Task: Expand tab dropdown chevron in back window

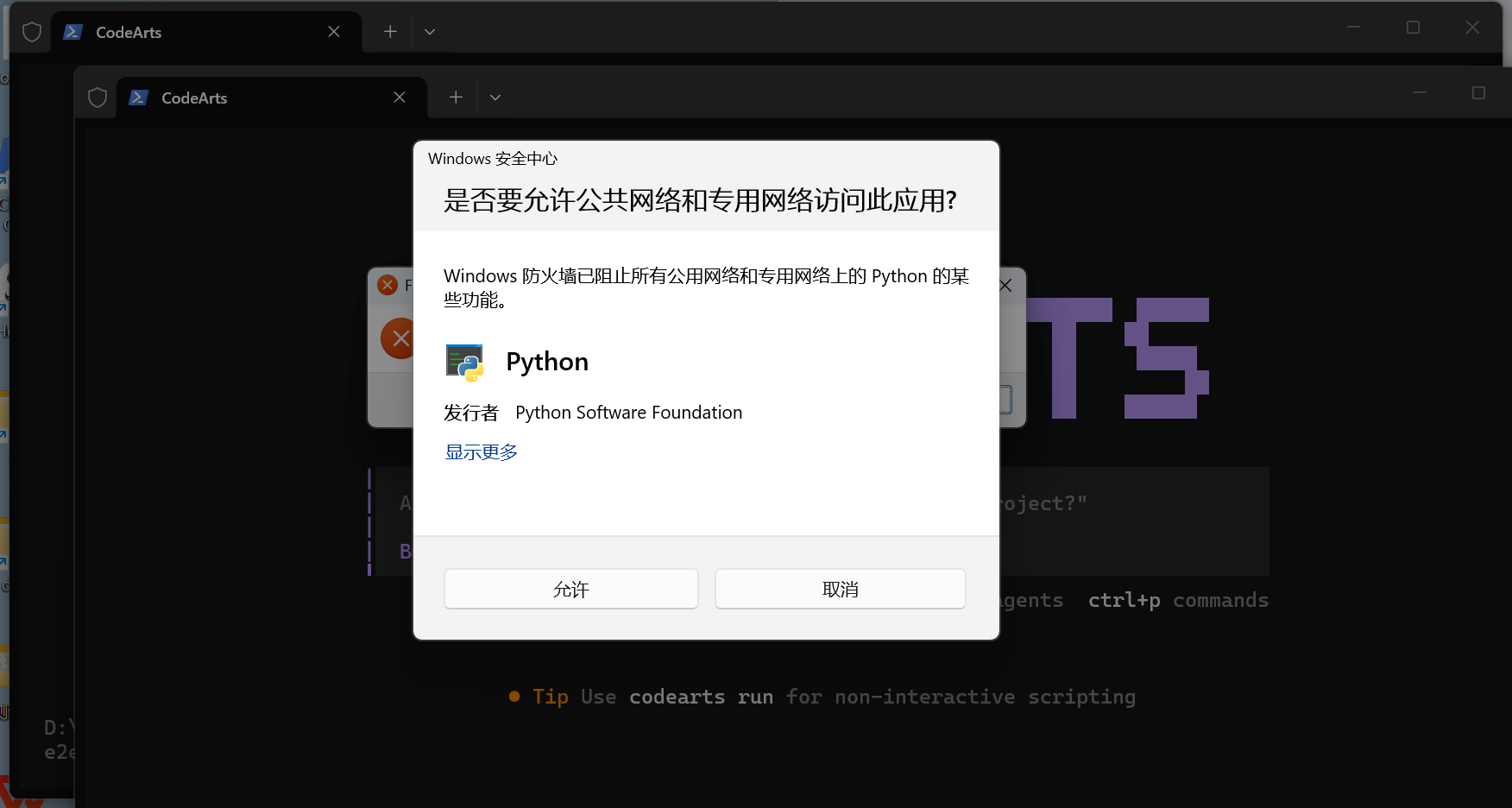Action: (x=430, y=32)
